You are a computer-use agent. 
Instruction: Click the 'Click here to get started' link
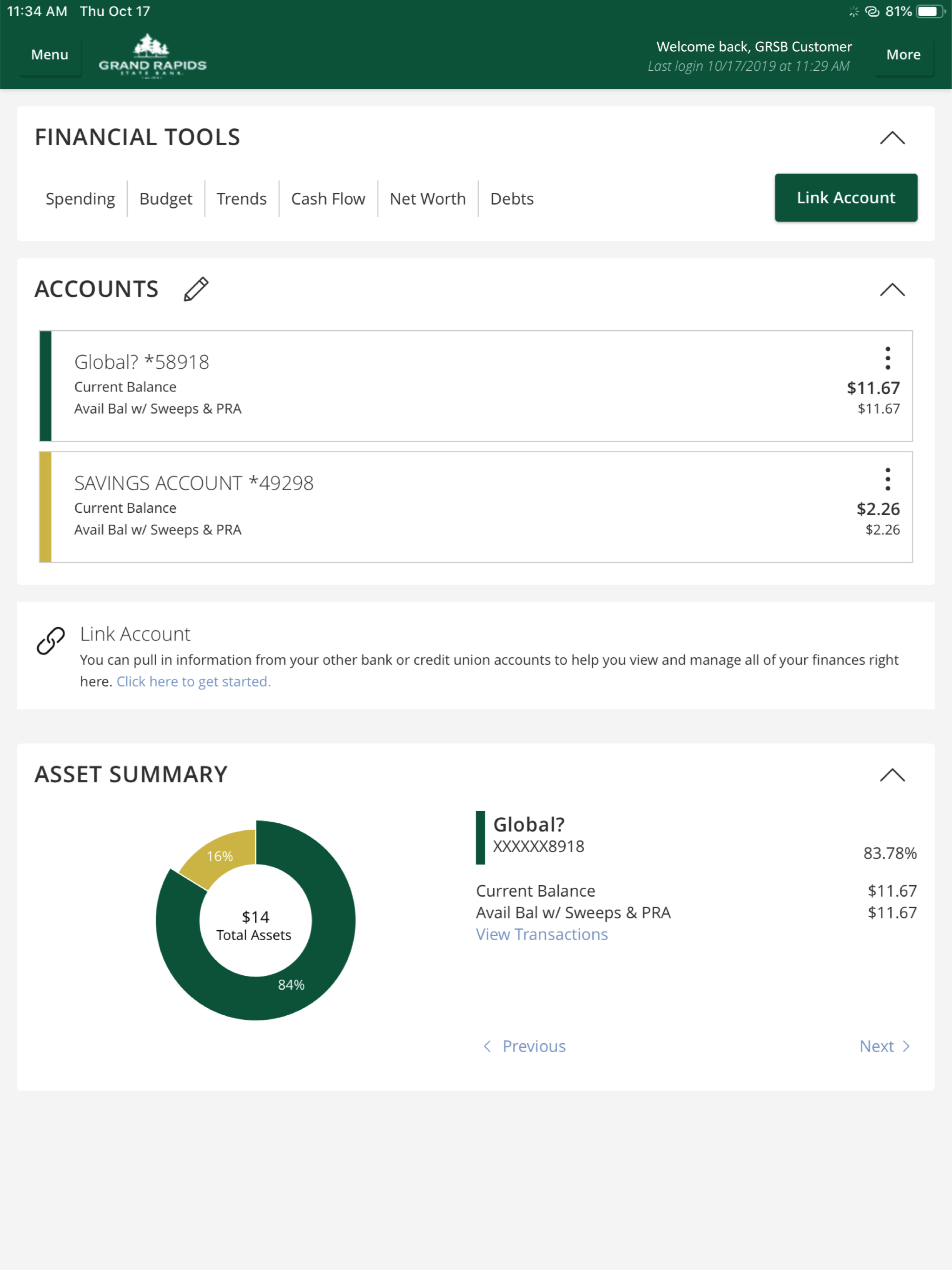(193, 681)
